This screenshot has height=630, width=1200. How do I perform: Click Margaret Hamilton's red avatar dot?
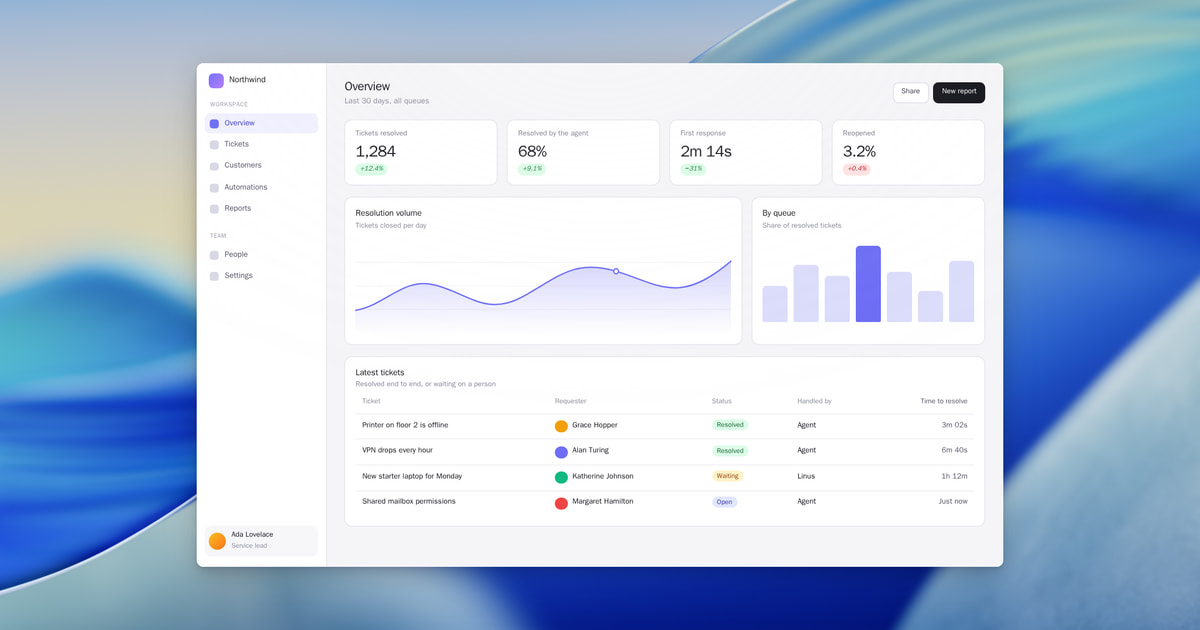[x=561, y=503]
